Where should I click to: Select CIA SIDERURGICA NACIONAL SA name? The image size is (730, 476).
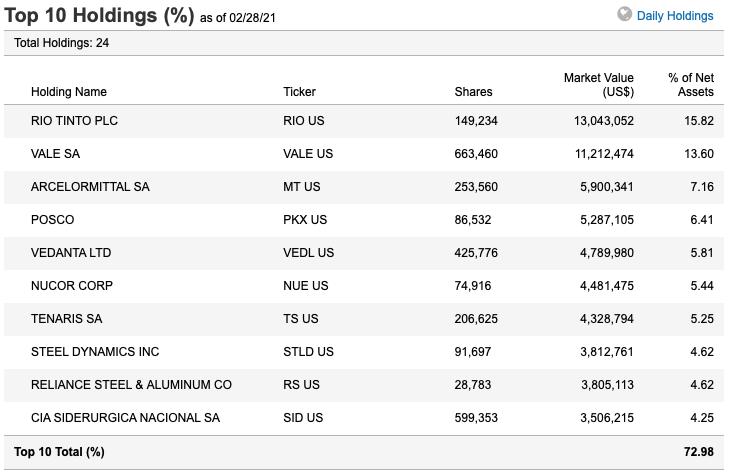coord(126,418)
